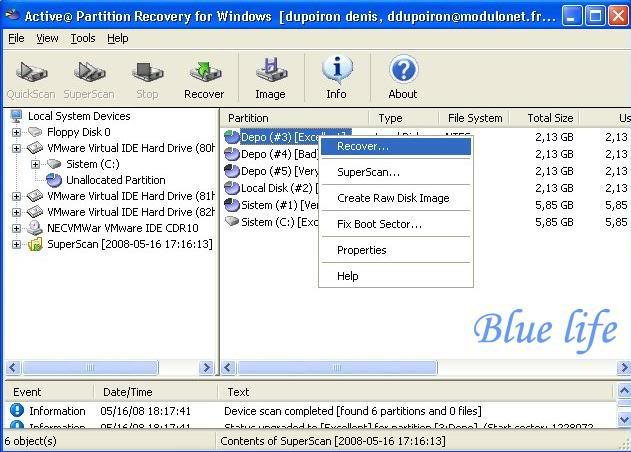Click the tree panel scroll left arrow
This screenshot has width=631, height=452.
point(13,367)
